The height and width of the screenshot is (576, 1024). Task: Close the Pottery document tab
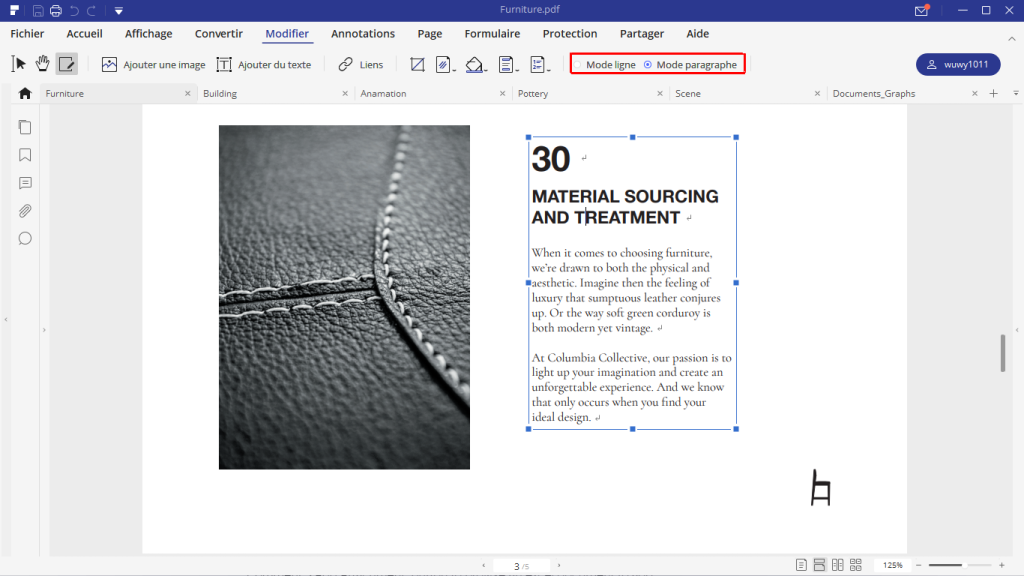(660, 93)
